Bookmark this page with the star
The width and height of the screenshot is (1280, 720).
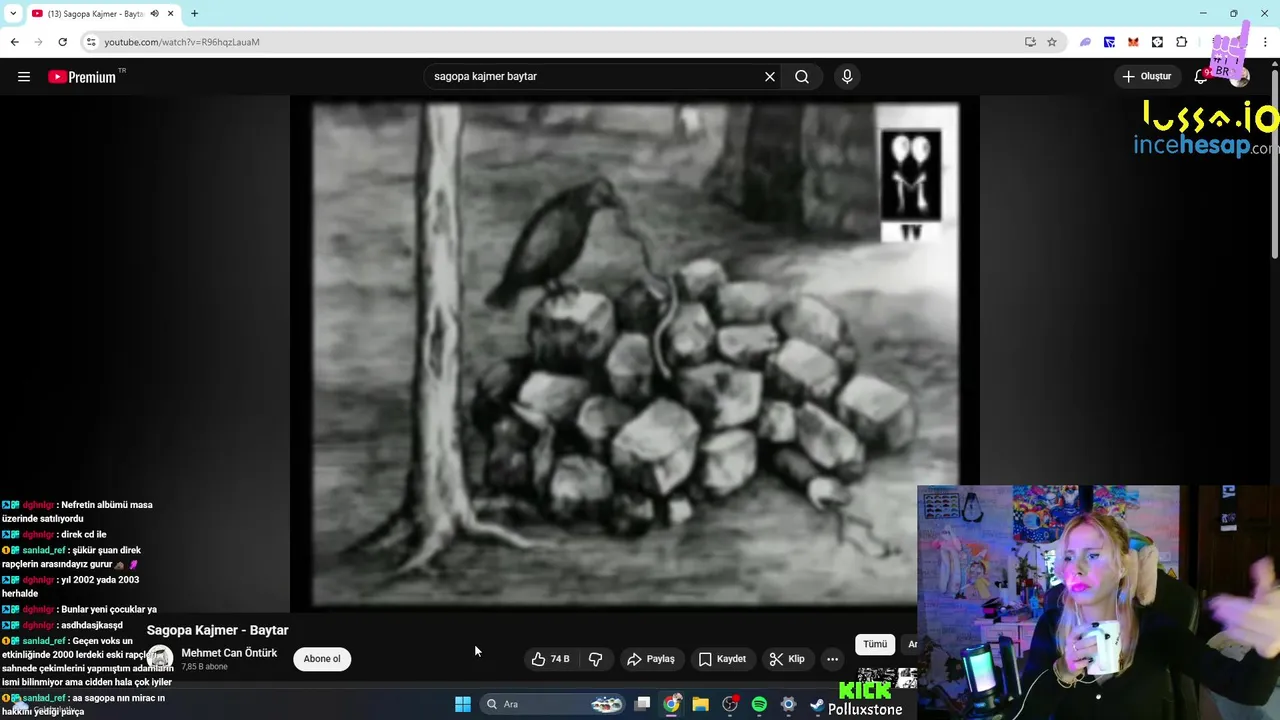tap(1052, 42)
